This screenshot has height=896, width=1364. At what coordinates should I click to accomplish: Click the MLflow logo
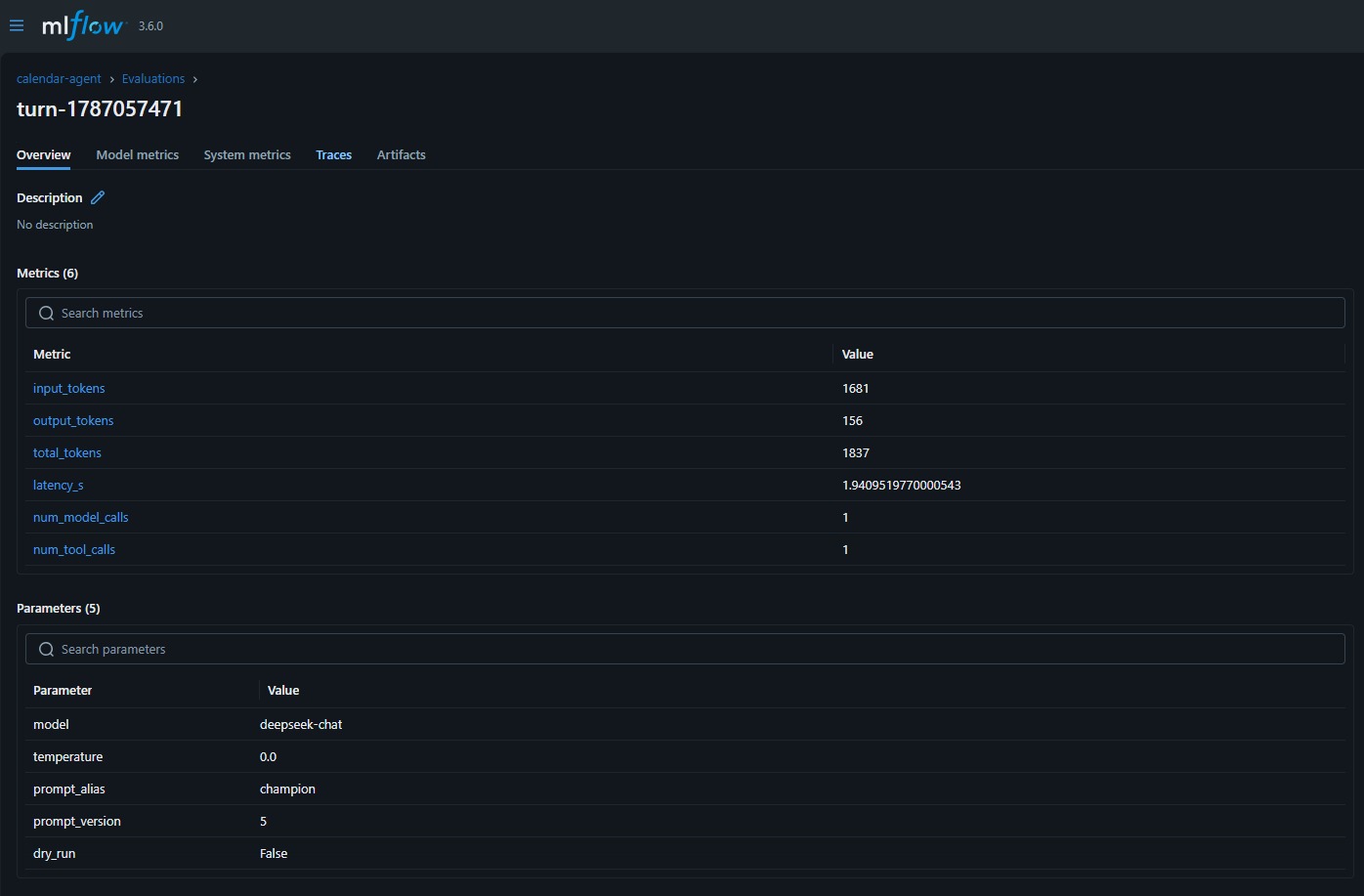point(84,25)
